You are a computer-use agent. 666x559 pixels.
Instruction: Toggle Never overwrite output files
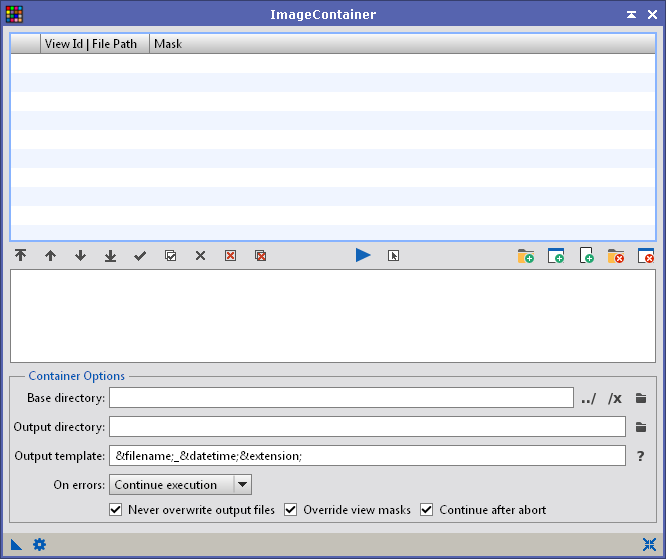[116, 510]
